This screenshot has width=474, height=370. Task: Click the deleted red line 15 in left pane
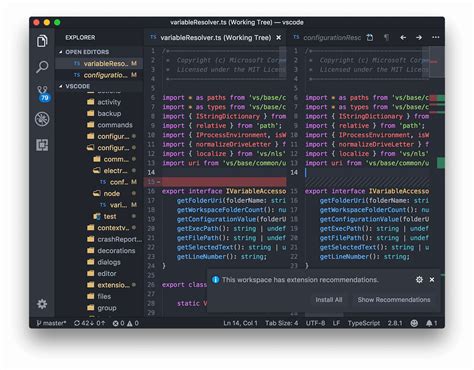215,182
